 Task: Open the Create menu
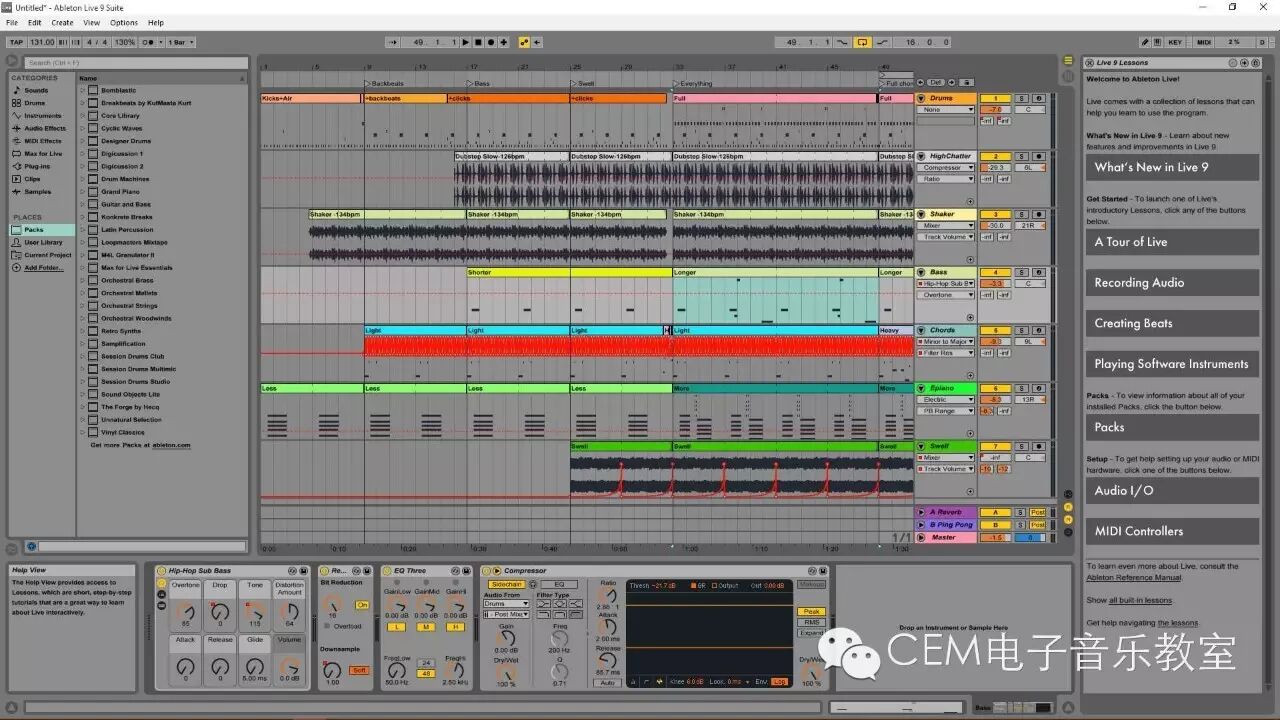coord(62,22)
